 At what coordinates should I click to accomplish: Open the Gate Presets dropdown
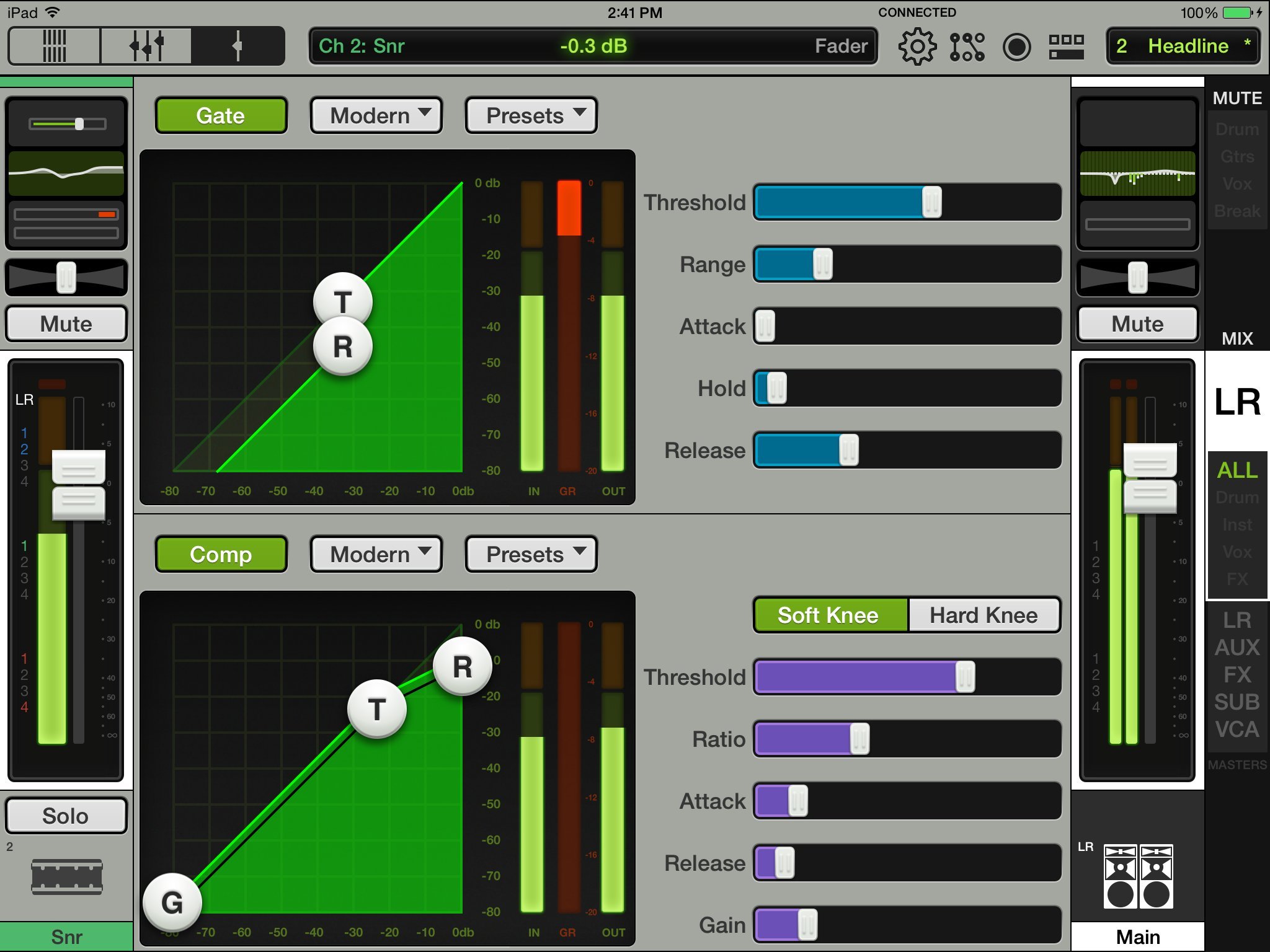pos(531,115)
